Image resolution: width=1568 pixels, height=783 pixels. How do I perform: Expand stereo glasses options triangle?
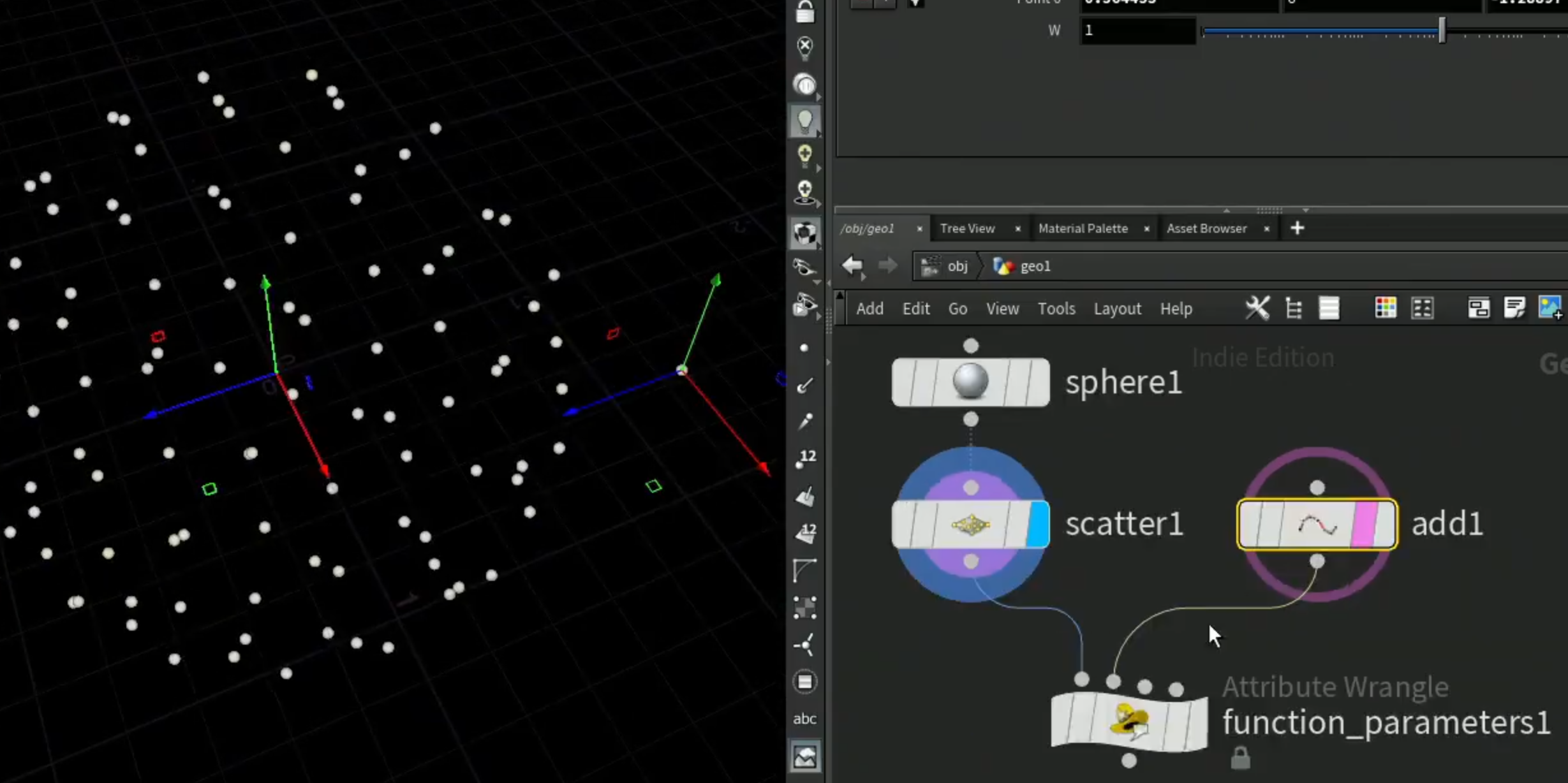tap(817, 282)
